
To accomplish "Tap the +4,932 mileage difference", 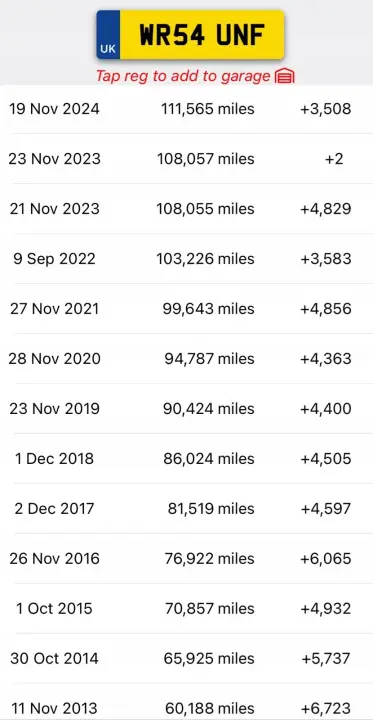I will point(326,609).
